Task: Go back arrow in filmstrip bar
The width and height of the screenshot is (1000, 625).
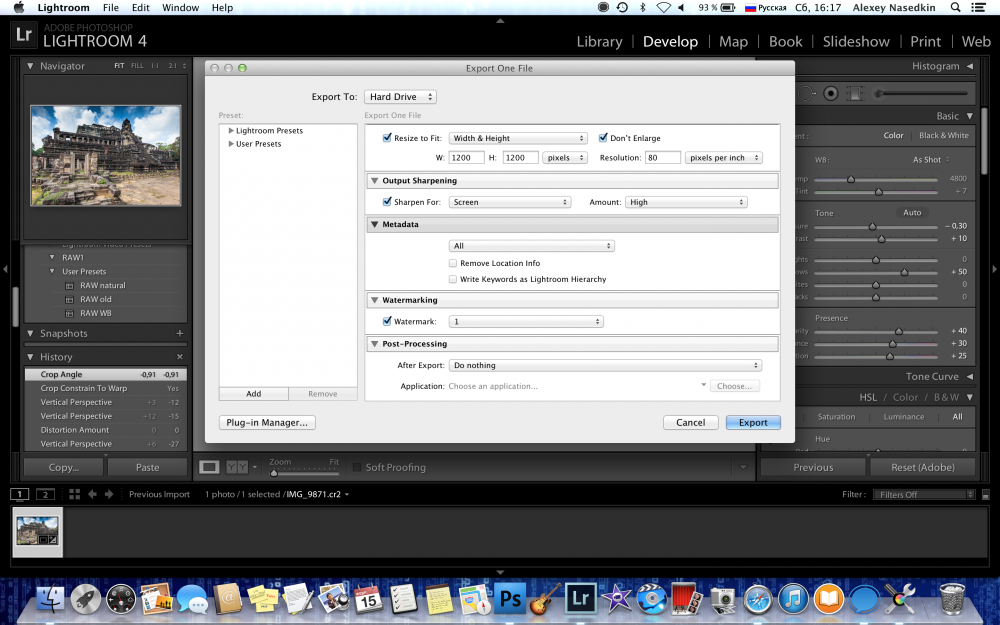Action: pyautogui.click(x=92, y=494)
